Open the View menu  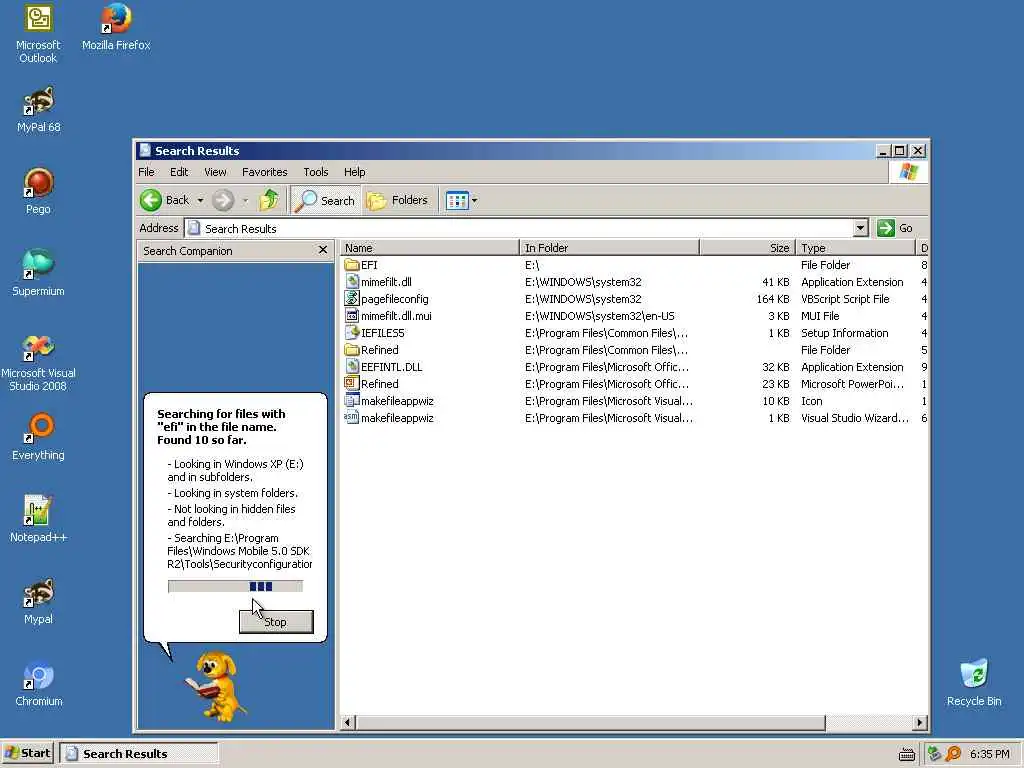tap(215, 172)
